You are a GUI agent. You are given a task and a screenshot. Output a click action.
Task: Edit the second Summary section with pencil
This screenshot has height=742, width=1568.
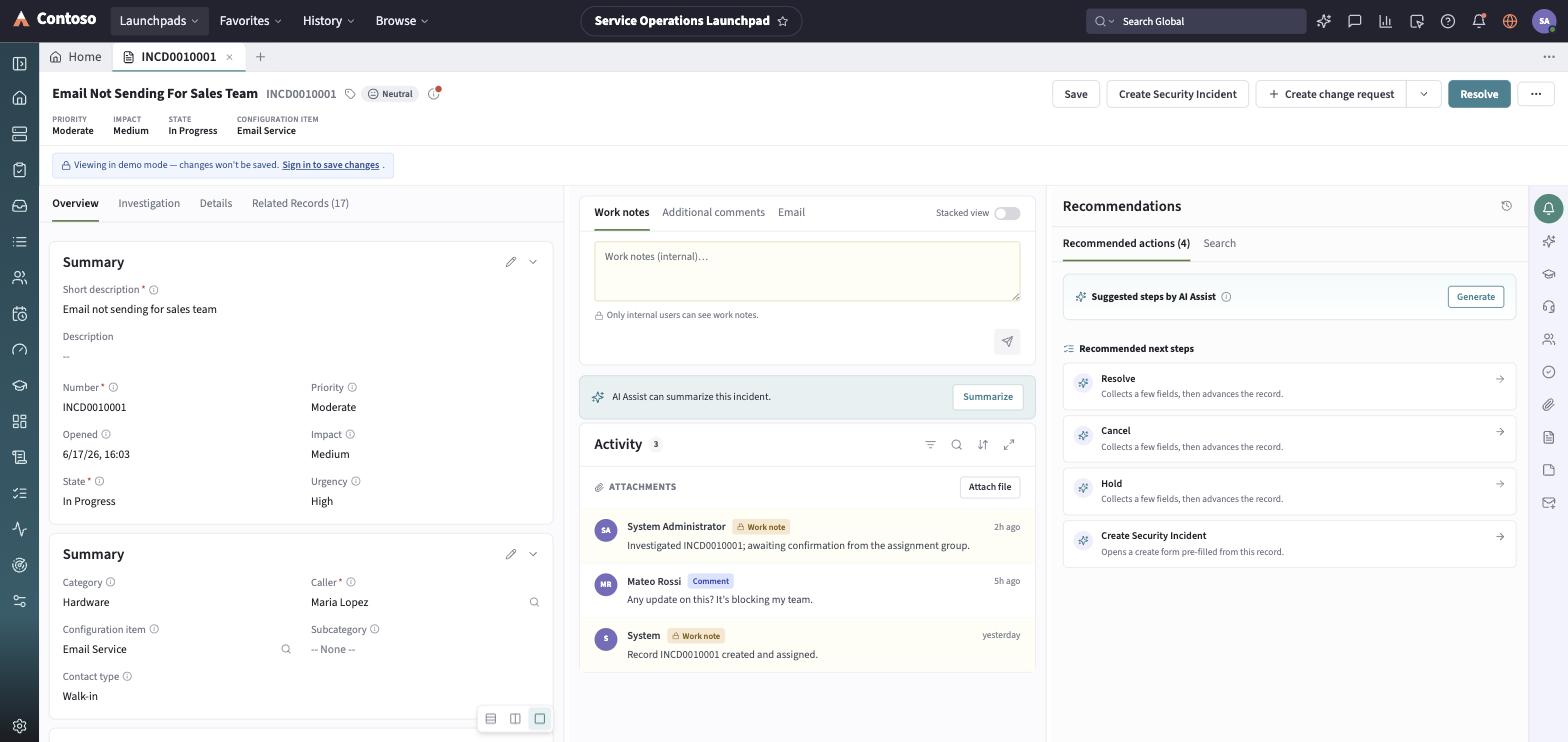click(x=511, y=554)
